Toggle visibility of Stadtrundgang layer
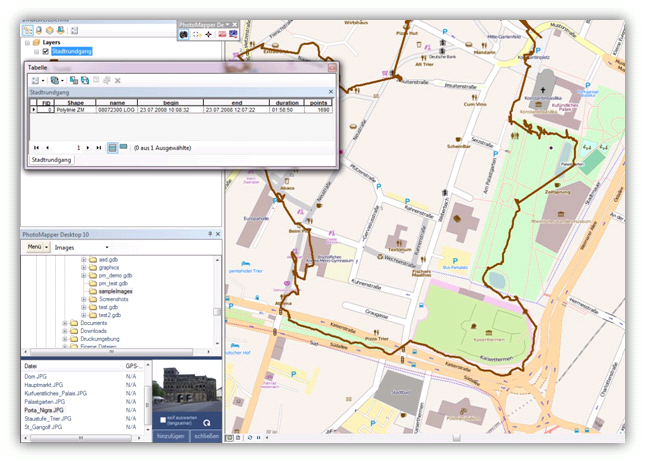This screenshot has width=645, height=463. [x=46, y=52]
